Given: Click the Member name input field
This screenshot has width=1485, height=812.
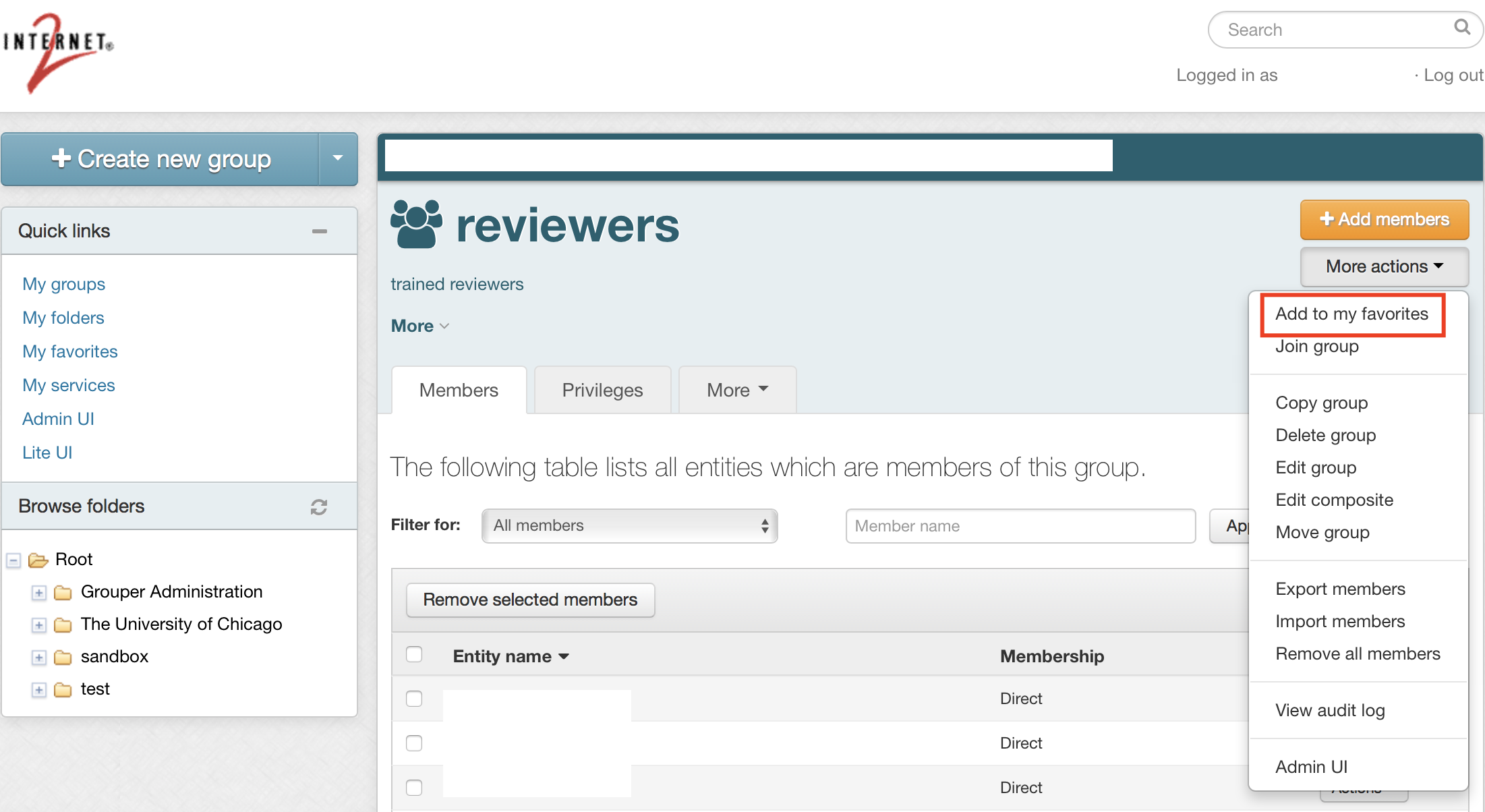Looking at the screenshot, I should point(1020,525).
